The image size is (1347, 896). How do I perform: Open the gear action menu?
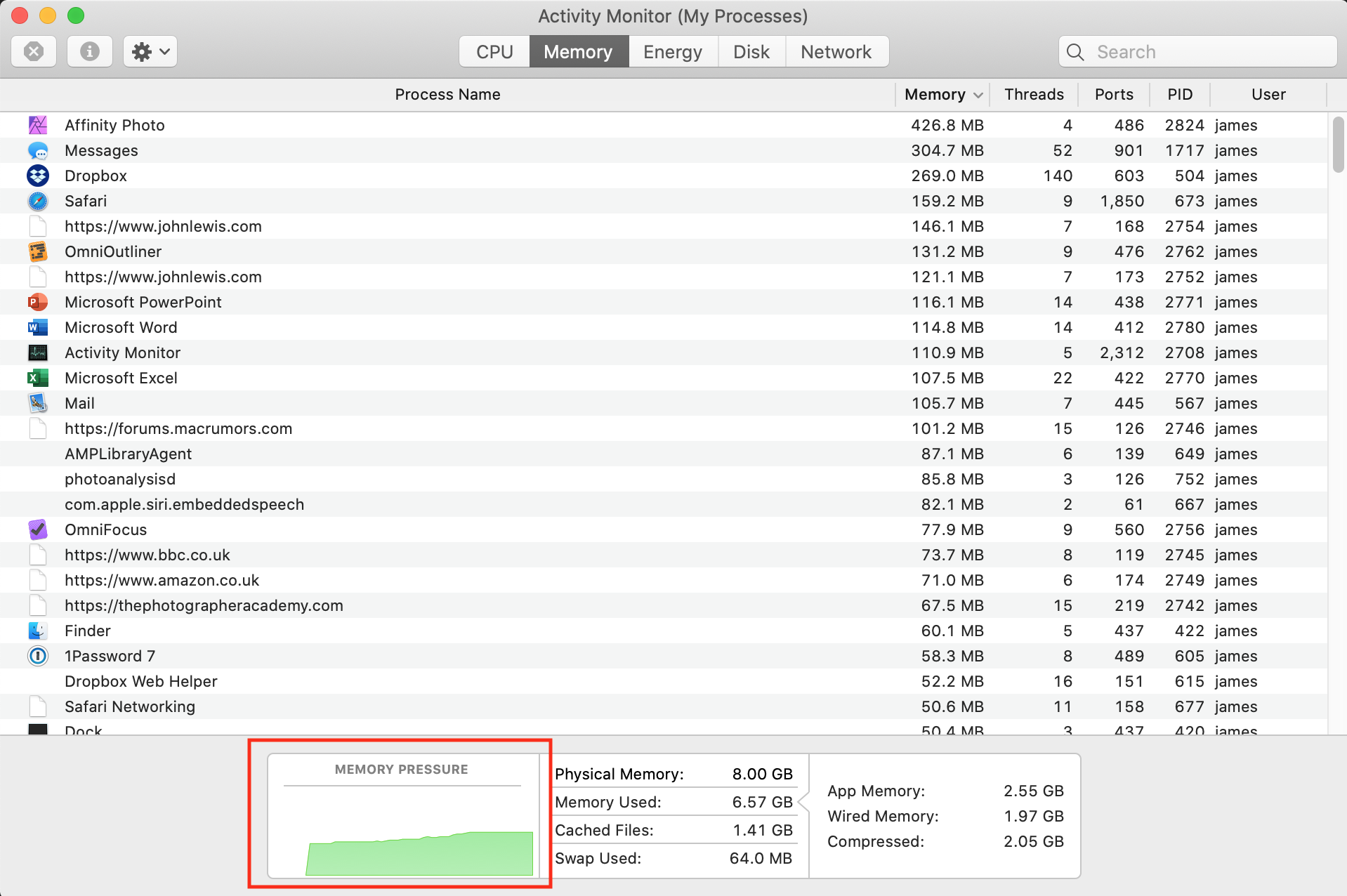pos(150,51)
